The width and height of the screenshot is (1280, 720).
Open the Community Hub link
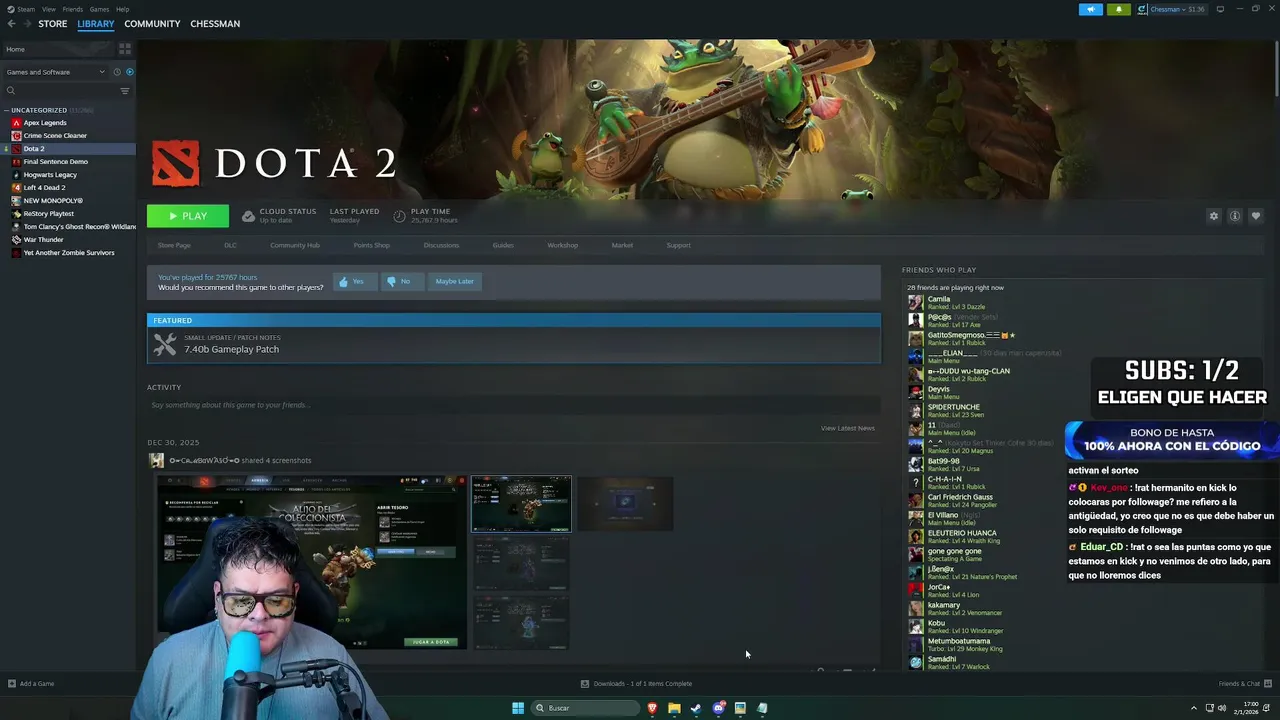tap(295, 245)
